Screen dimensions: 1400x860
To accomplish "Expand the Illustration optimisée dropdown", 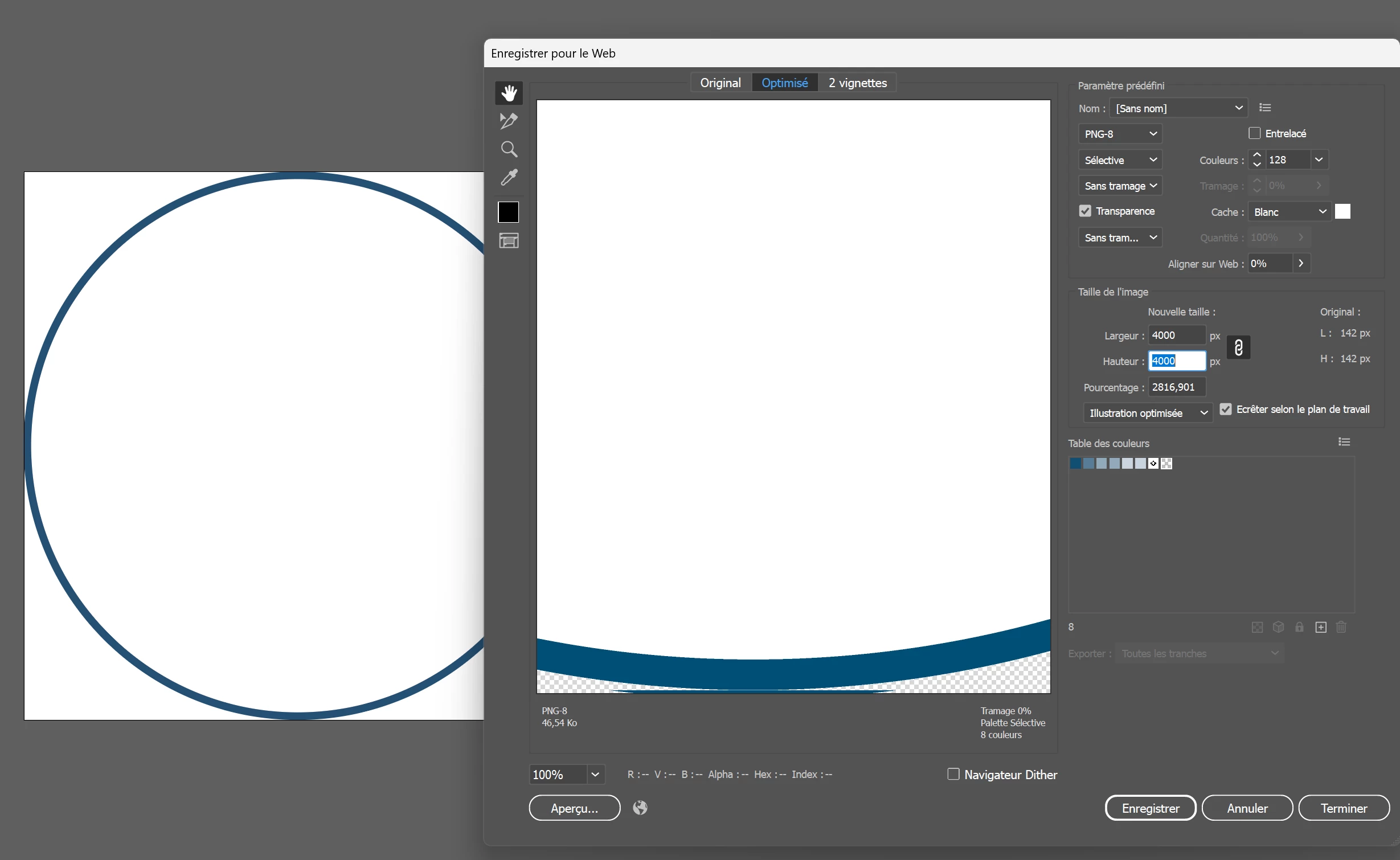I will pos(1147,413).
